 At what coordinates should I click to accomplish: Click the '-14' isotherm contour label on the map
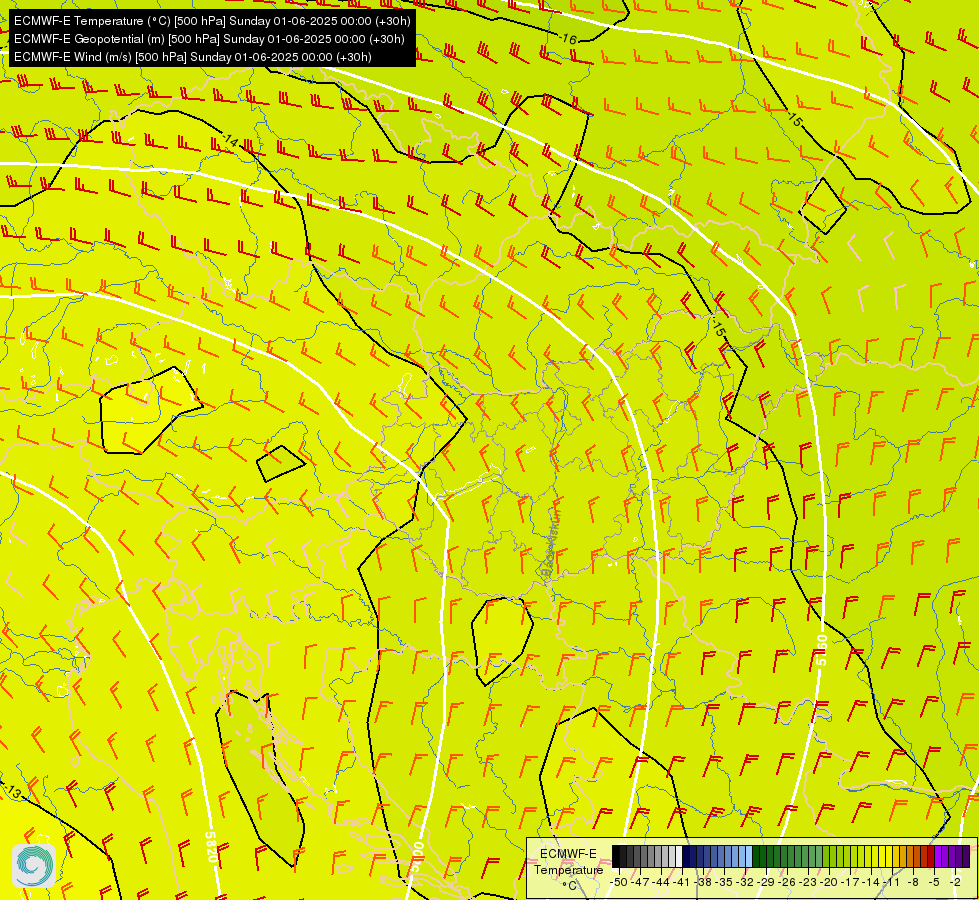pos(230,141)
